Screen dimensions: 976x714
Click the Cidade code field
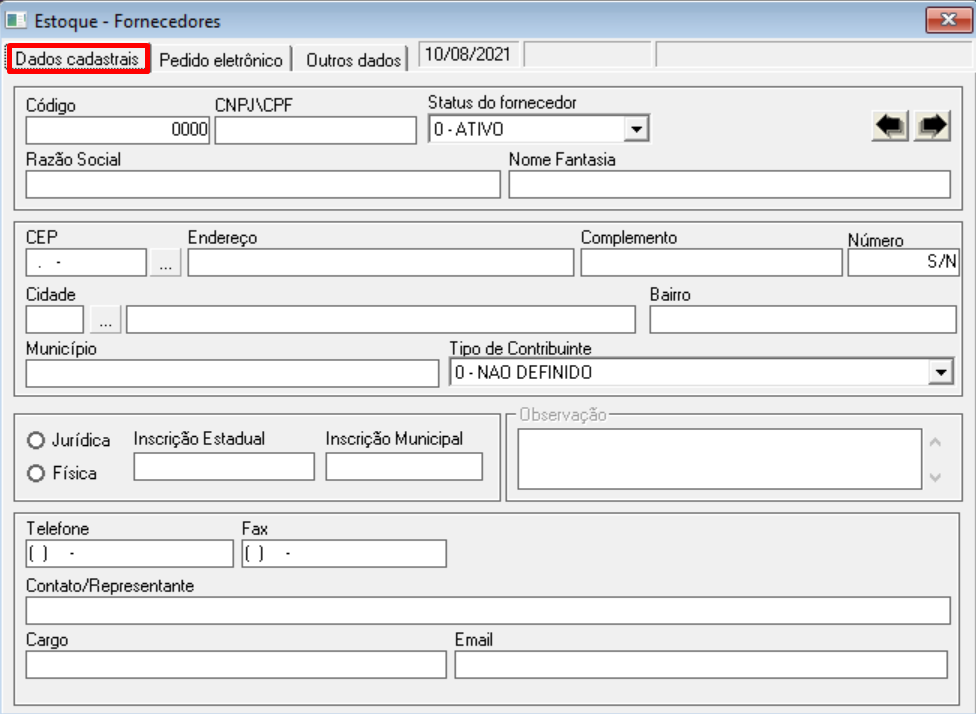[55, 319]
